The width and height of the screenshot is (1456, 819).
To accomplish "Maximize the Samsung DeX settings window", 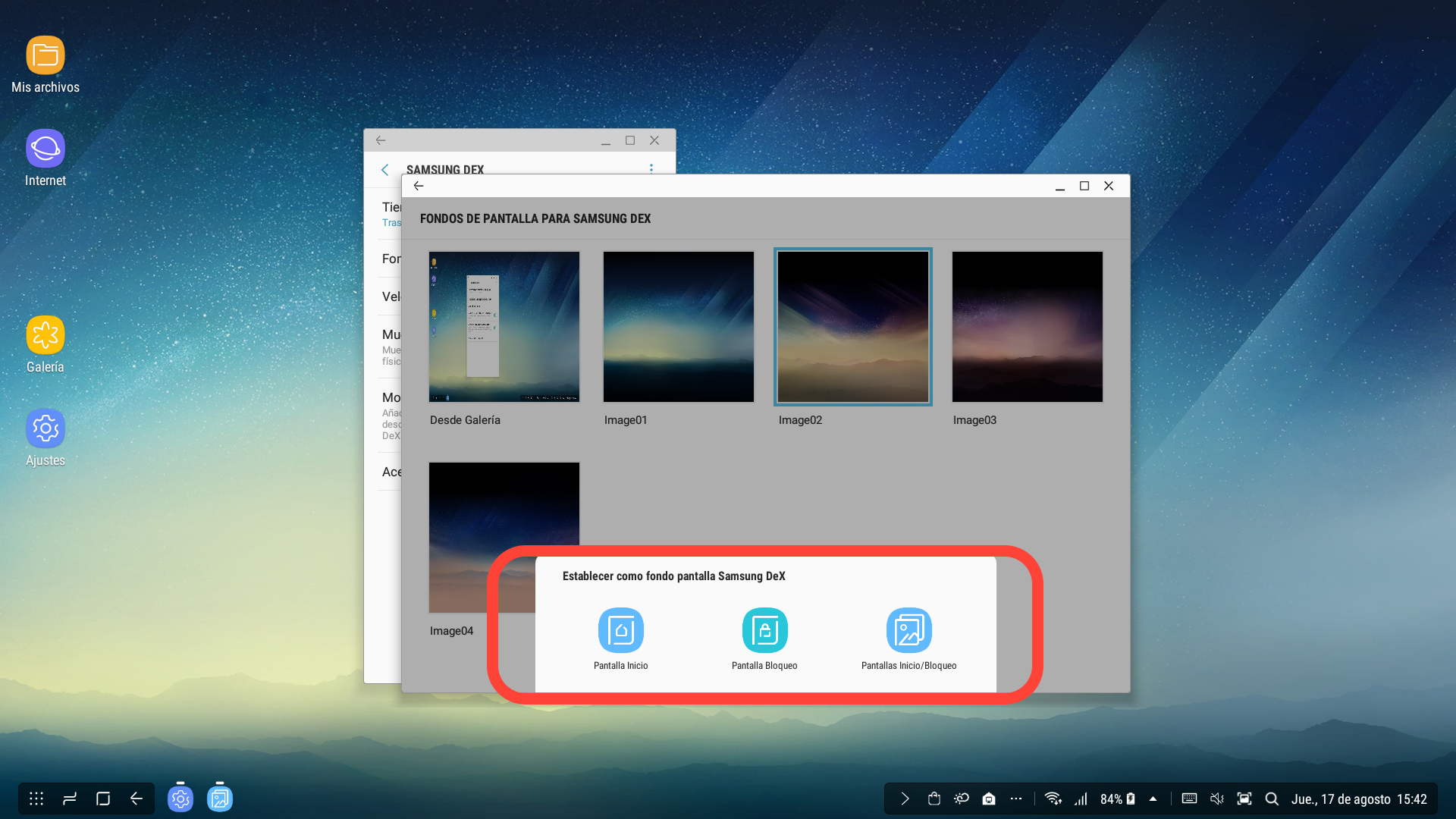I will tap(630, 140).
